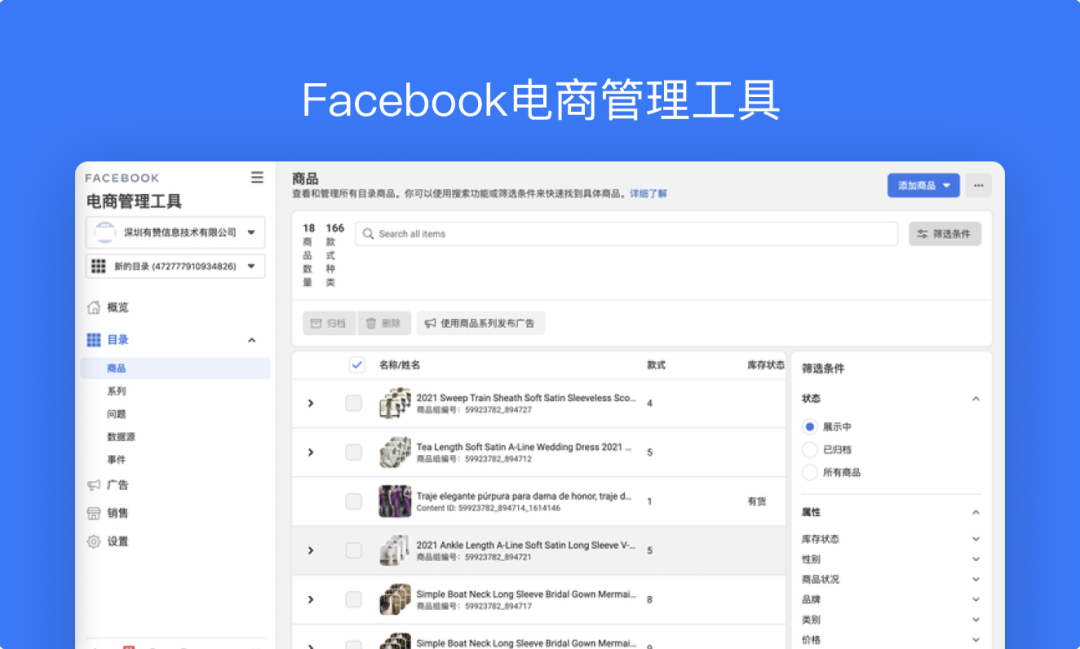Click the grid icon beside 目录
This screenshot has height=649, width=1080.
(x=94, y=340)
